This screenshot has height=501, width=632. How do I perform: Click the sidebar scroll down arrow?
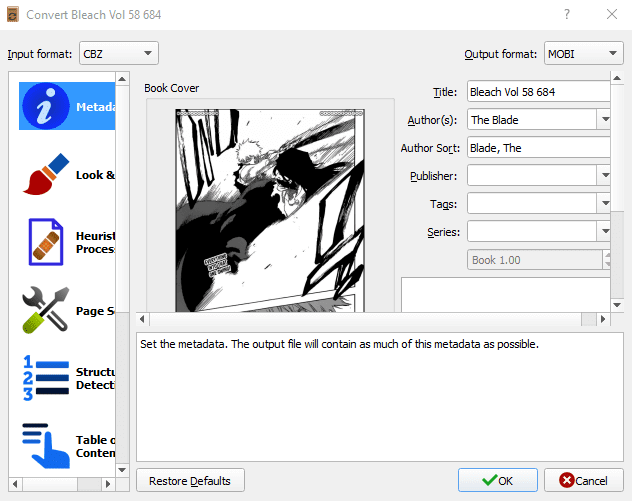point(122,470)
